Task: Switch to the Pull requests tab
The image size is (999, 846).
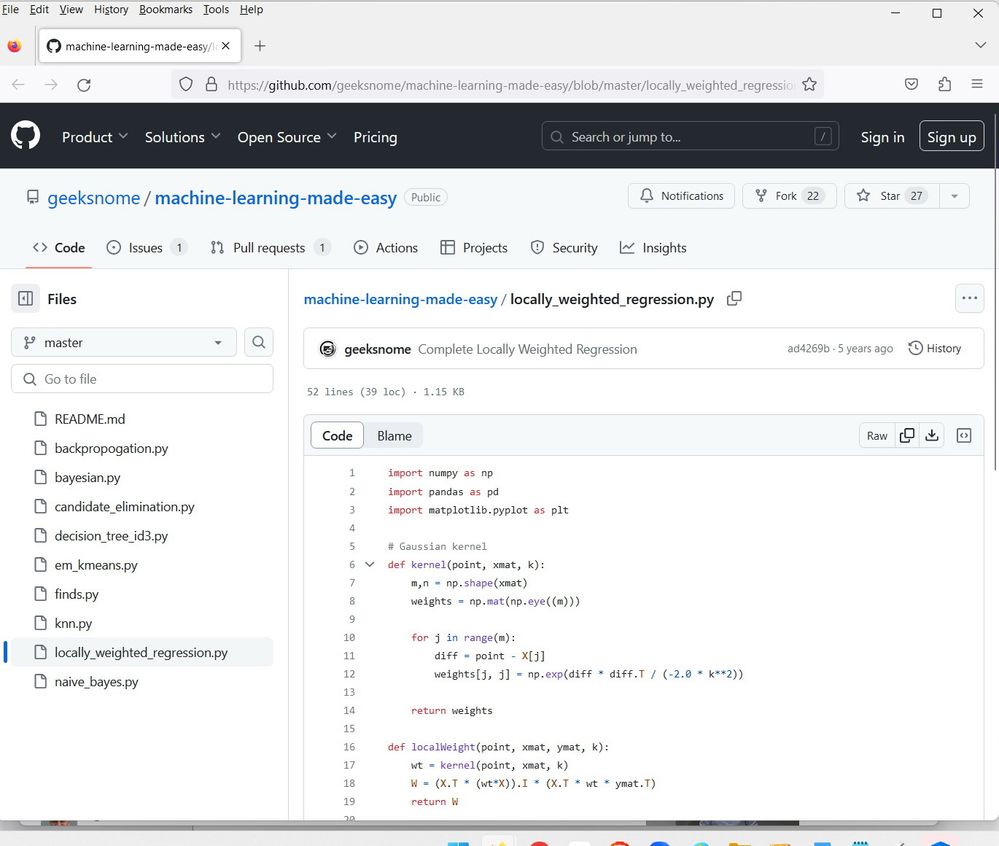Action: coord(270,248)
